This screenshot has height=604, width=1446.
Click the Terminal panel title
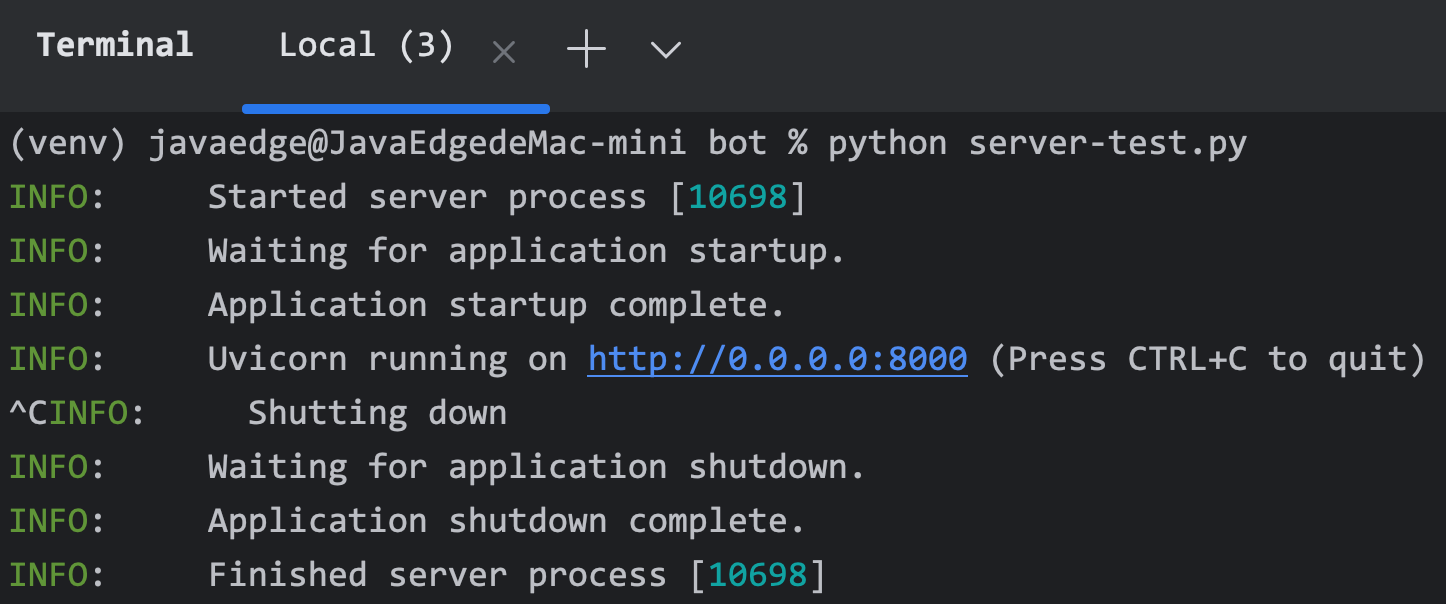115,45
